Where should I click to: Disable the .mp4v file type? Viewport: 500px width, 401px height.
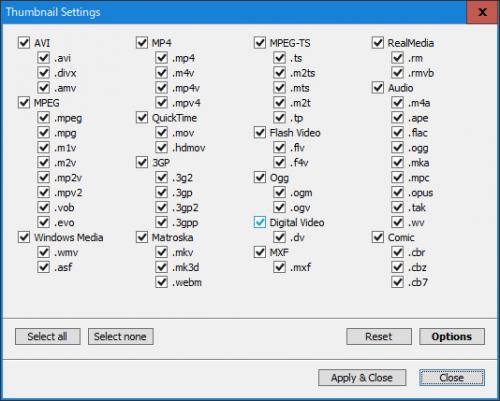coord(162,88)
